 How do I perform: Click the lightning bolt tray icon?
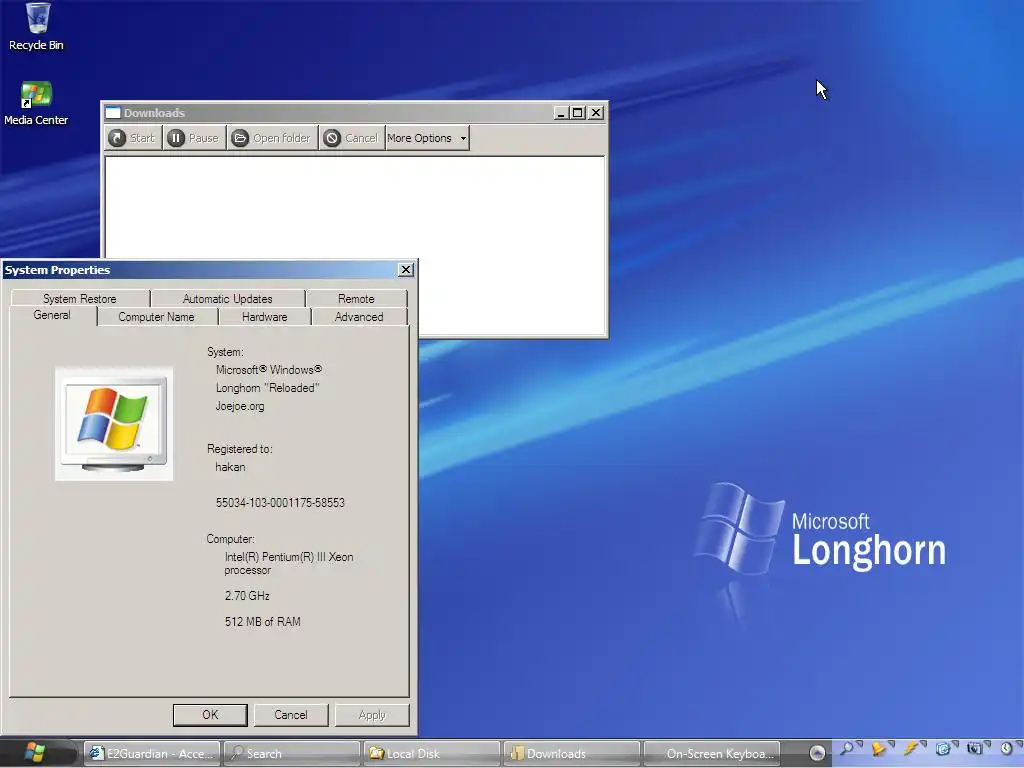click(910, 748)
